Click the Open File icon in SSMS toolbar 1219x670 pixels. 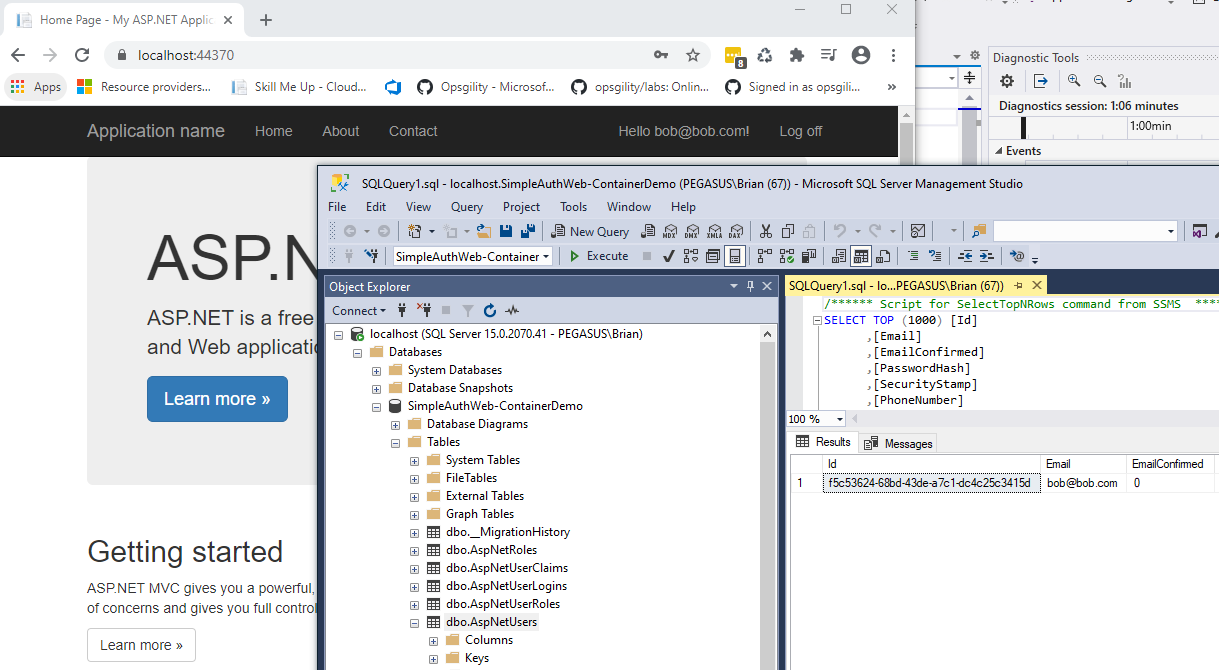484,231
